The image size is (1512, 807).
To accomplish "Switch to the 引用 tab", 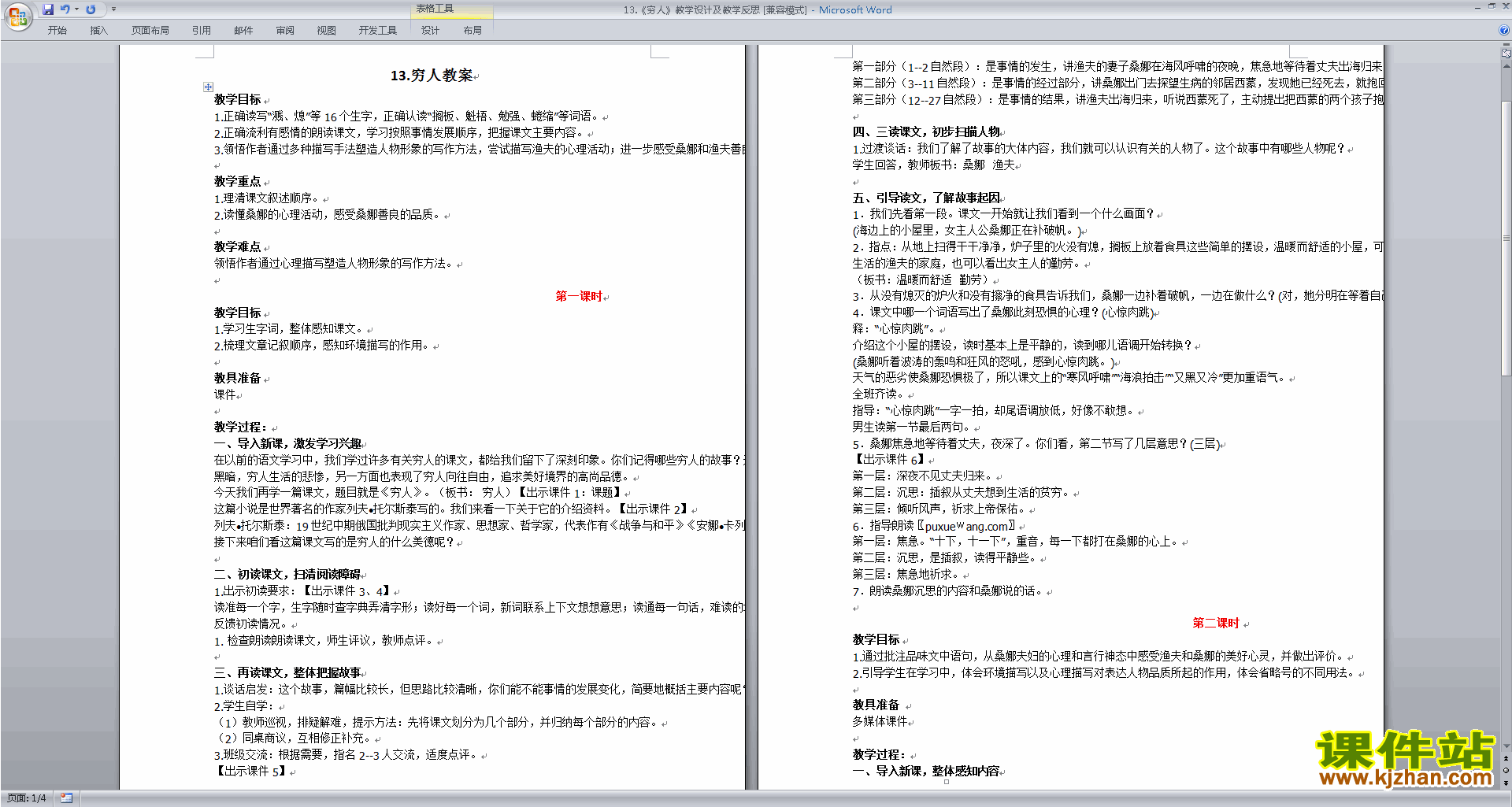I will (x=202, y=31).
